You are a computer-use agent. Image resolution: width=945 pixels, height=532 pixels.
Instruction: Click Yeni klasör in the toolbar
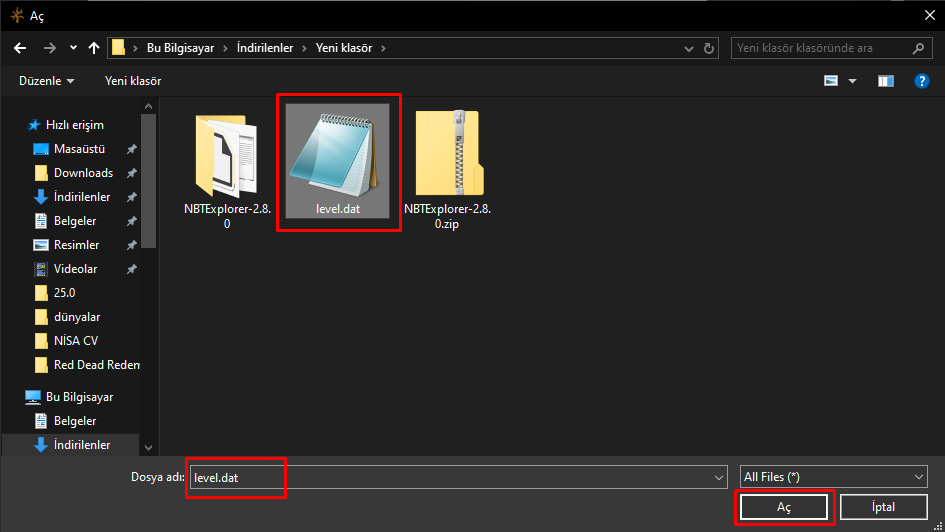click(133, 81)
